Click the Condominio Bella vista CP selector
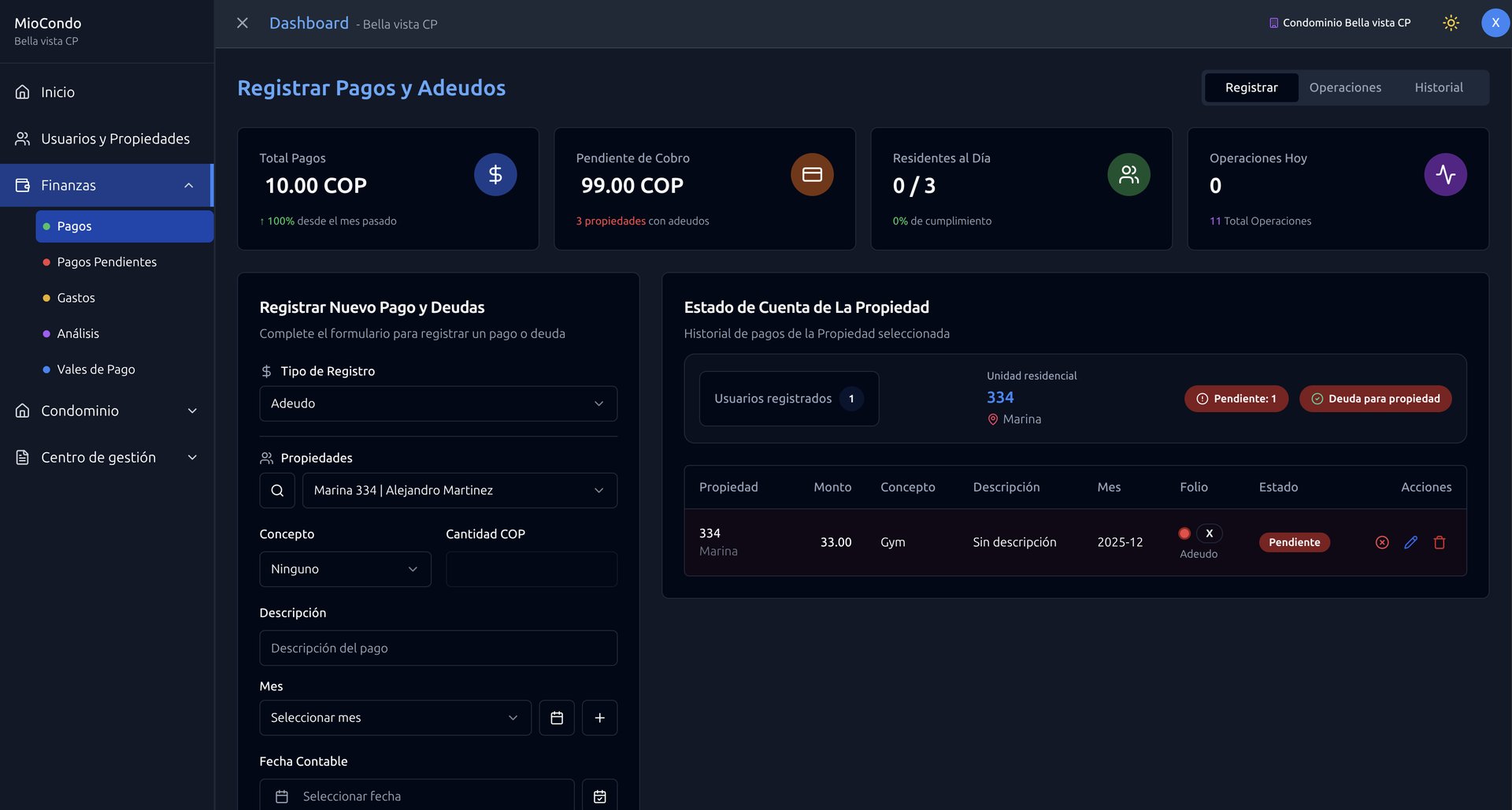The height and width of the screenshot is (810, 1512). 1340,23
